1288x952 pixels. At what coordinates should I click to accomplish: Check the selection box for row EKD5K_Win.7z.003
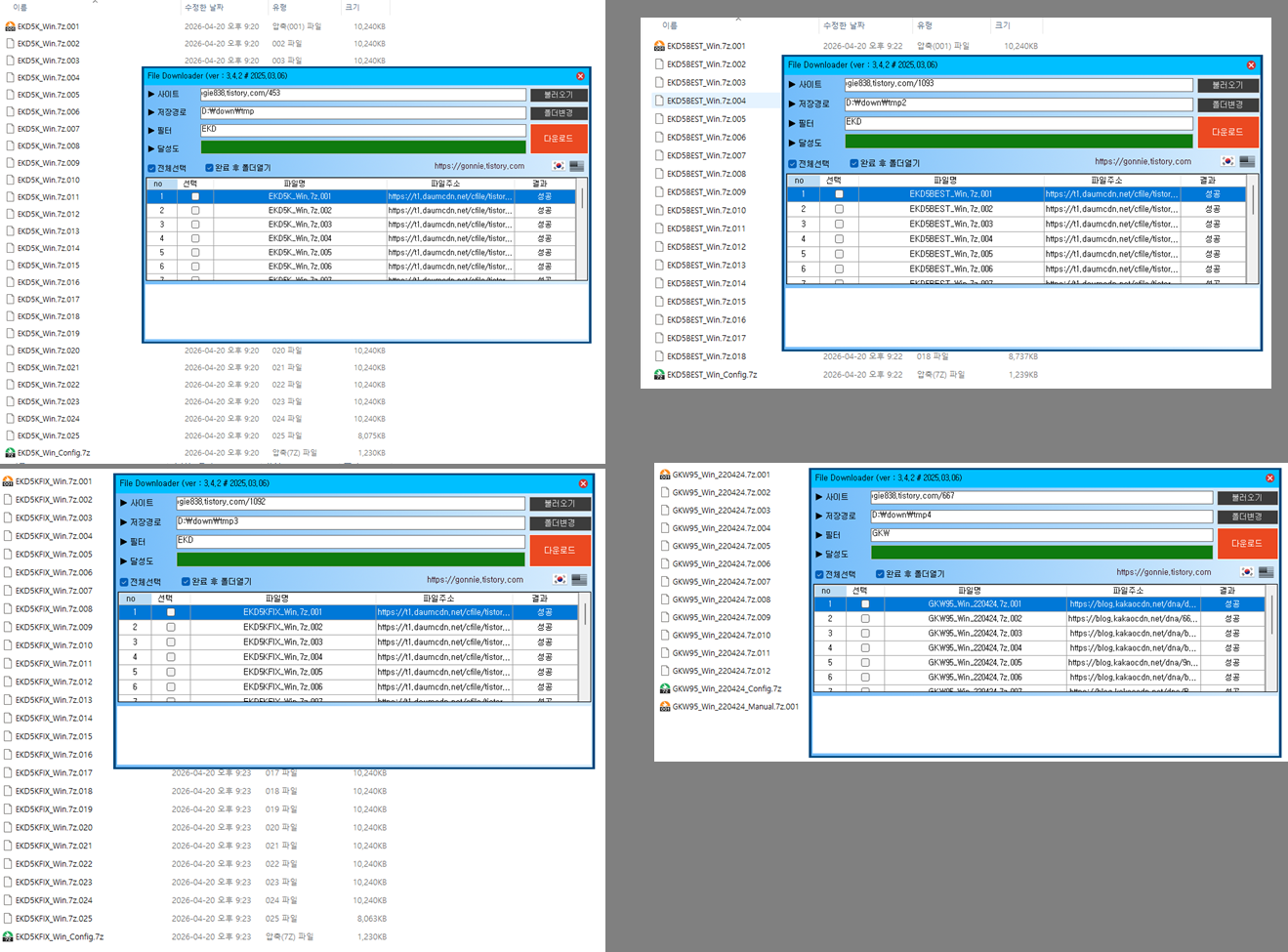(x=195, y=225)
